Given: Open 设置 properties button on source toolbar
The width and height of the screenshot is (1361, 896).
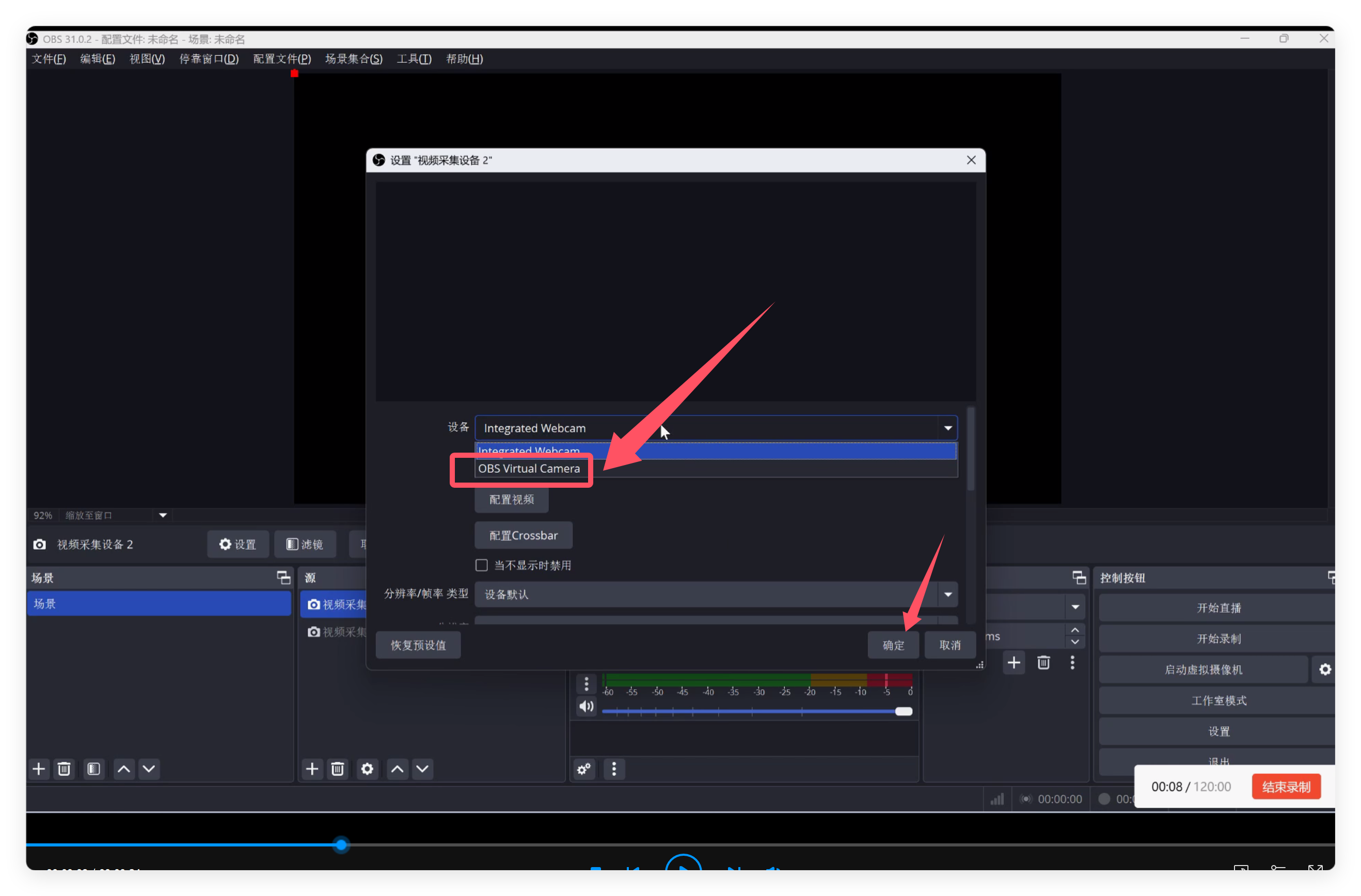Looking at the screenshot, I should [238, 544].
